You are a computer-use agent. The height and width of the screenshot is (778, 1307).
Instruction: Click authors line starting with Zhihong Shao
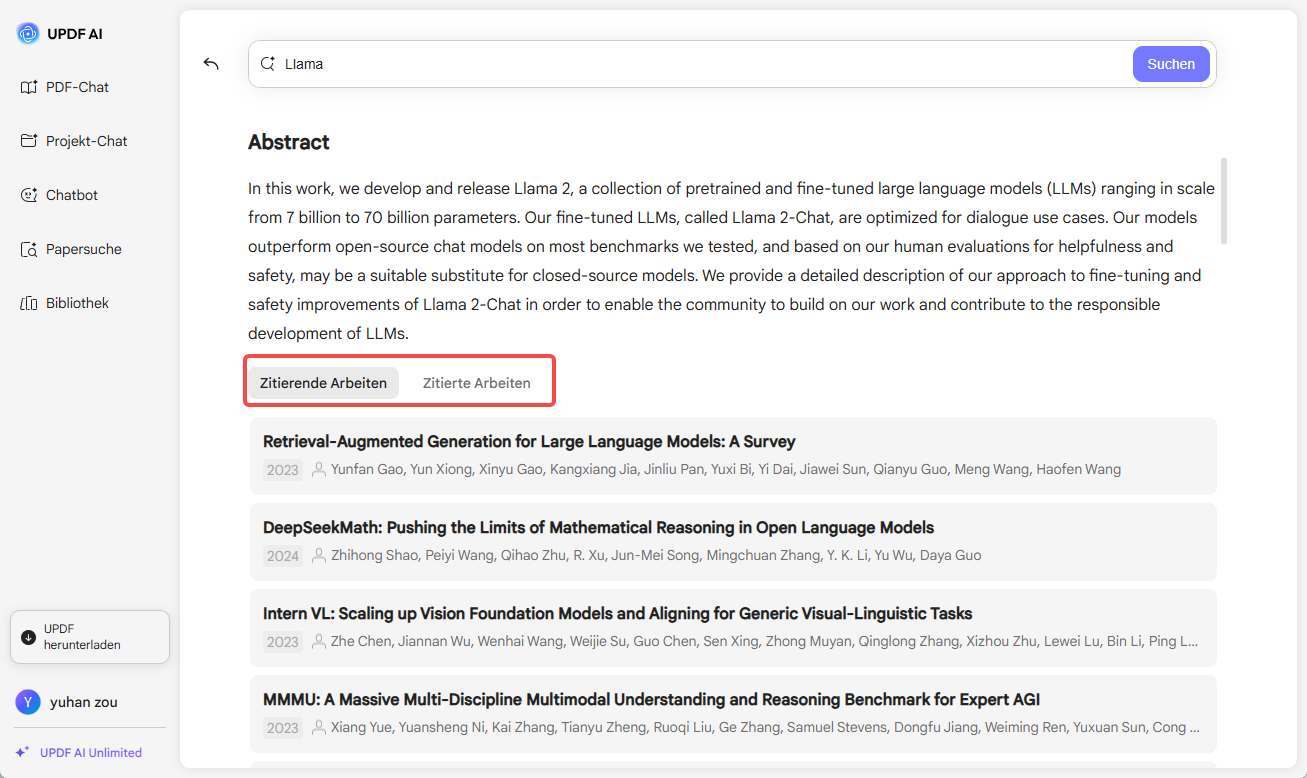tap(656, 555)
